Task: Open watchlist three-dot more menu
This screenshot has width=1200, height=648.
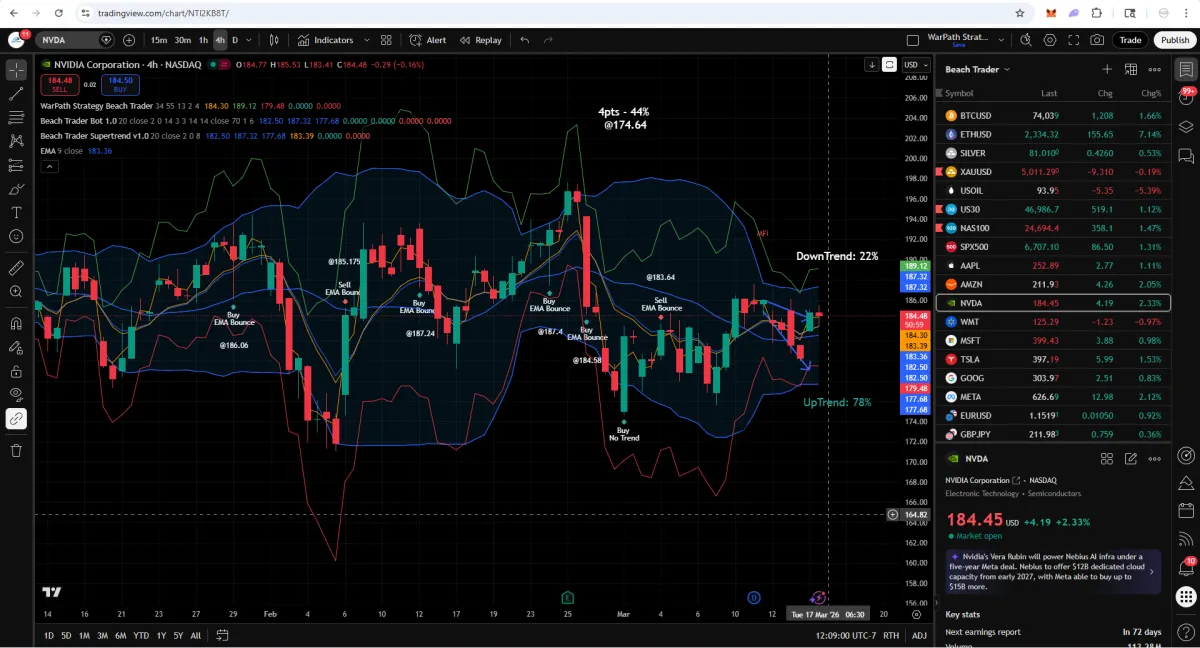Action: [1155, 69]
